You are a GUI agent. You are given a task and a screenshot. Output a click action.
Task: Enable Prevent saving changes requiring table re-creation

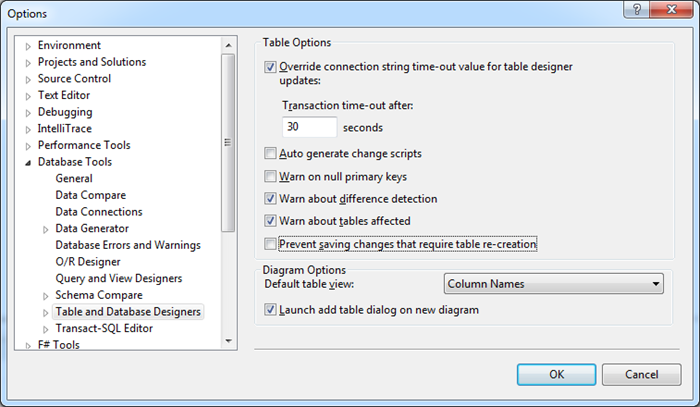point(270,244)
